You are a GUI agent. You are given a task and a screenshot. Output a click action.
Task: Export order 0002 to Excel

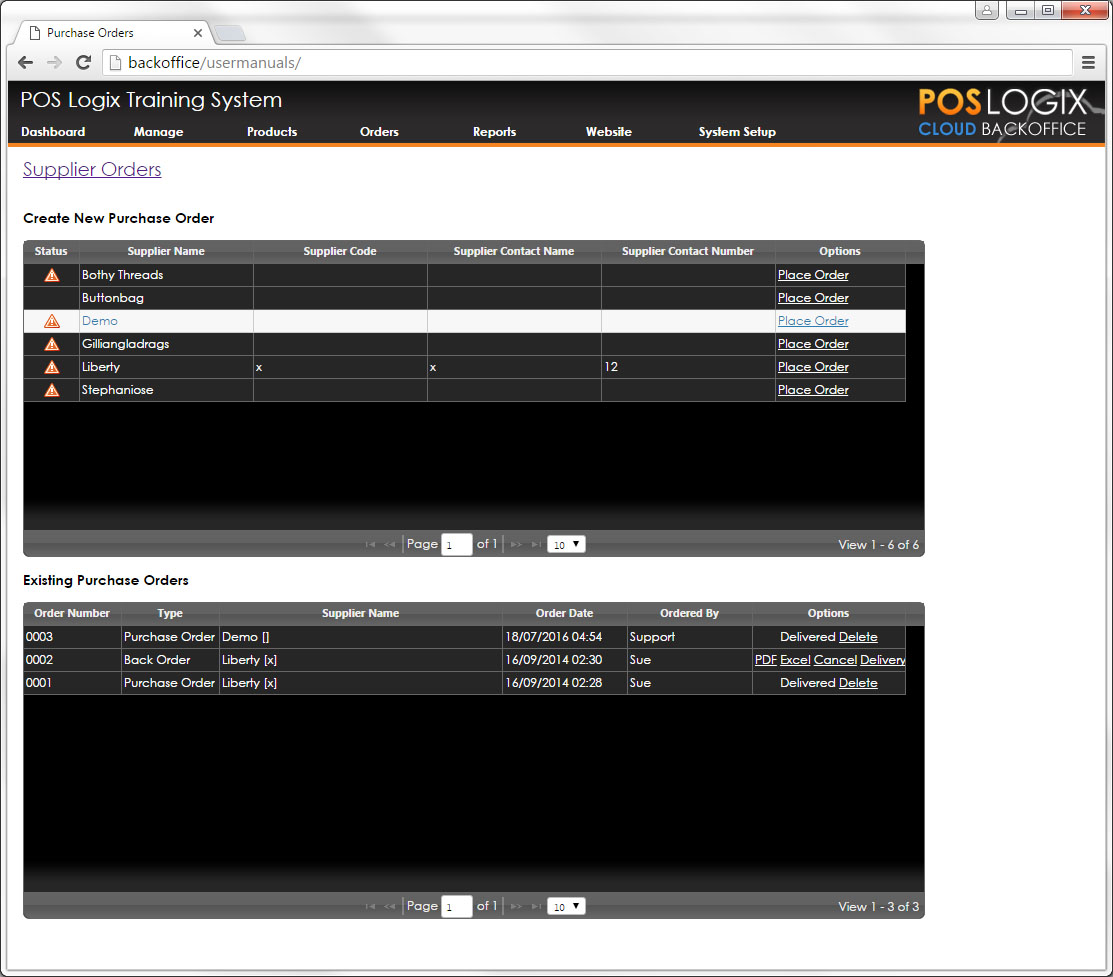click(x=795, y=660)
